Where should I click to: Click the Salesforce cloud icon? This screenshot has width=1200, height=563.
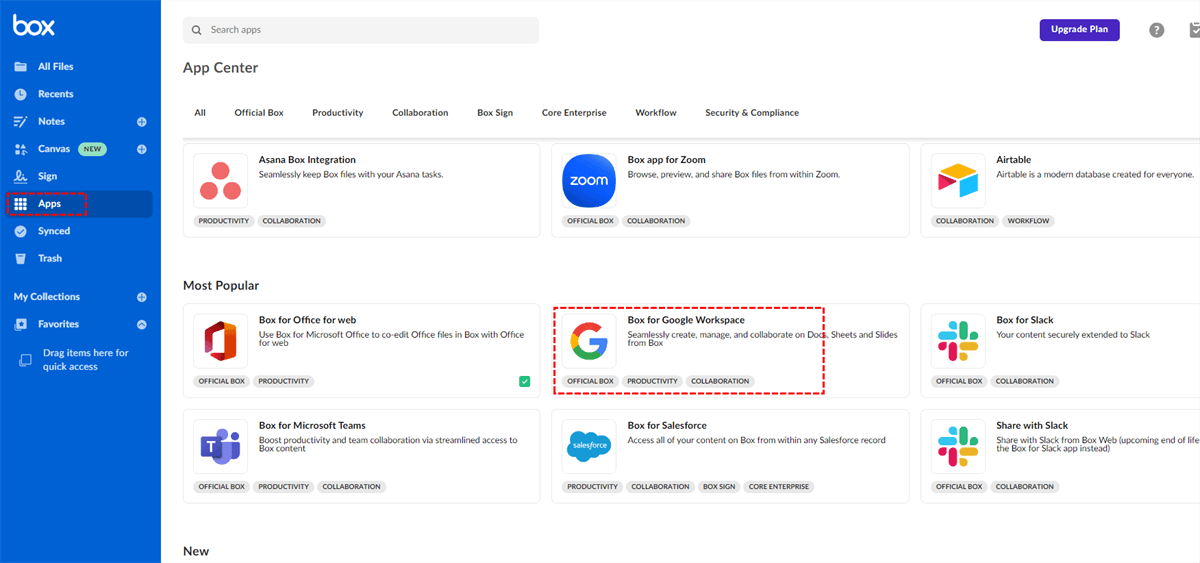589,446
